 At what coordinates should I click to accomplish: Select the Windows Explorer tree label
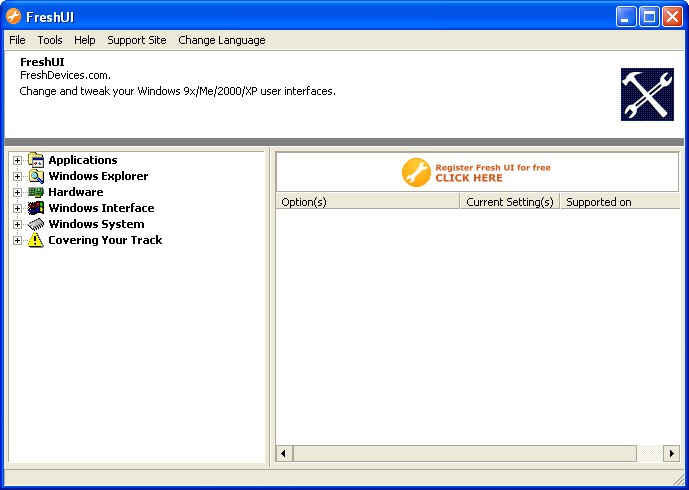click(98, 176)
